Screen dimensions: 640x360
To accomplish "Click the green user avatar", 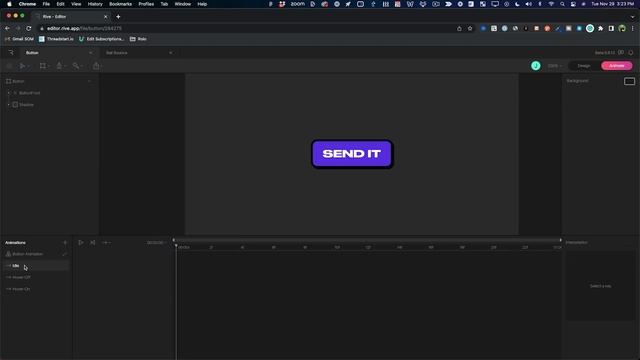I will coord(536,66).
